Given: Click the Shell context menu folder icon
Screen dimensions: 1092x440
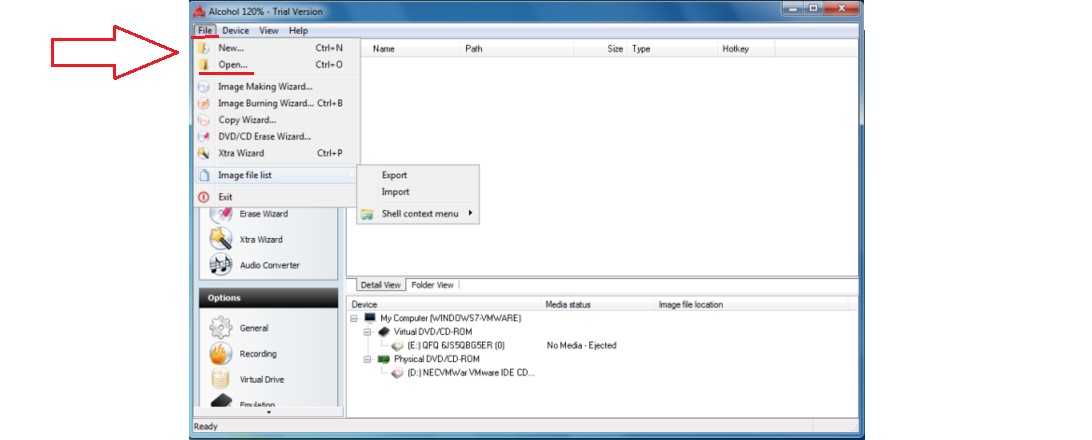Looking at the screenshot, I should (367, 214).
